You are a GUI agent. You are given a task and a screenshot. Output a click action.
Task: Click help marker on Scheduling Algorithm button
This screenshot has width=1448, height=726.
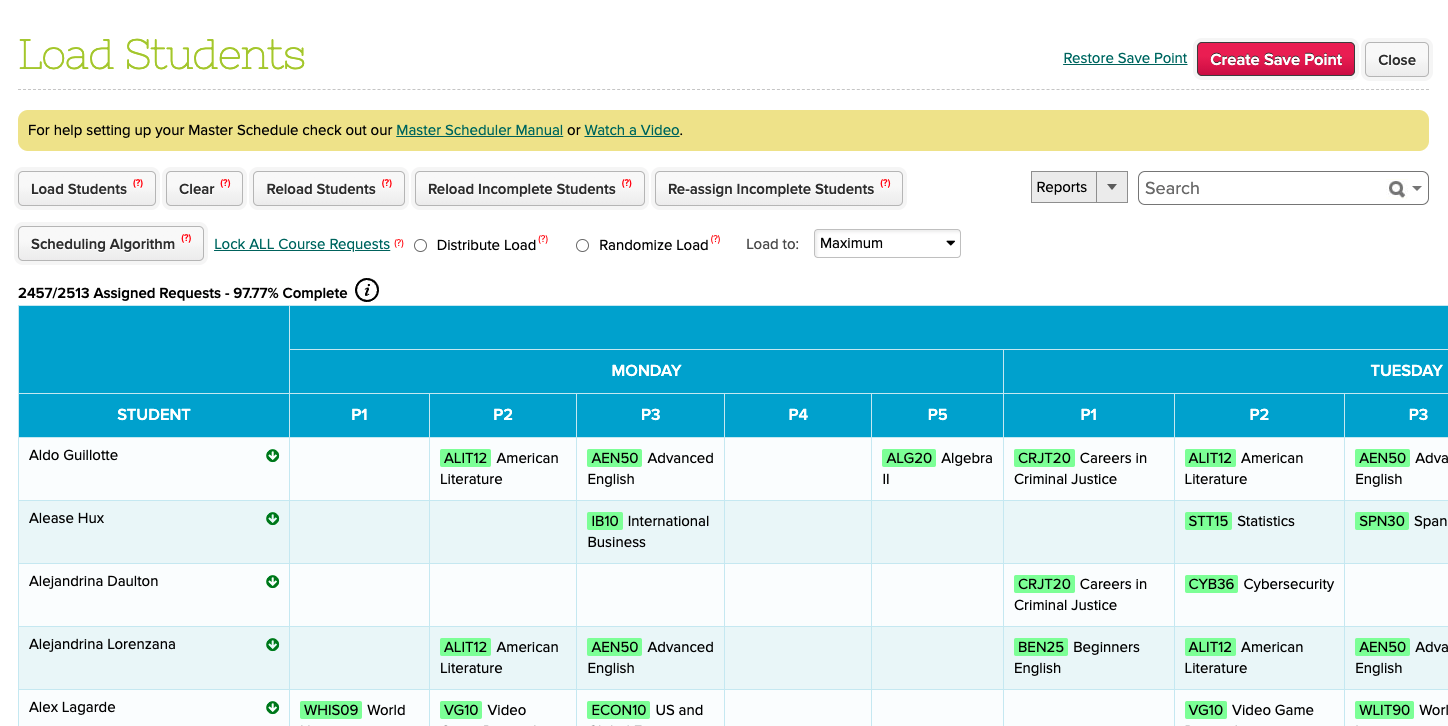185,239
